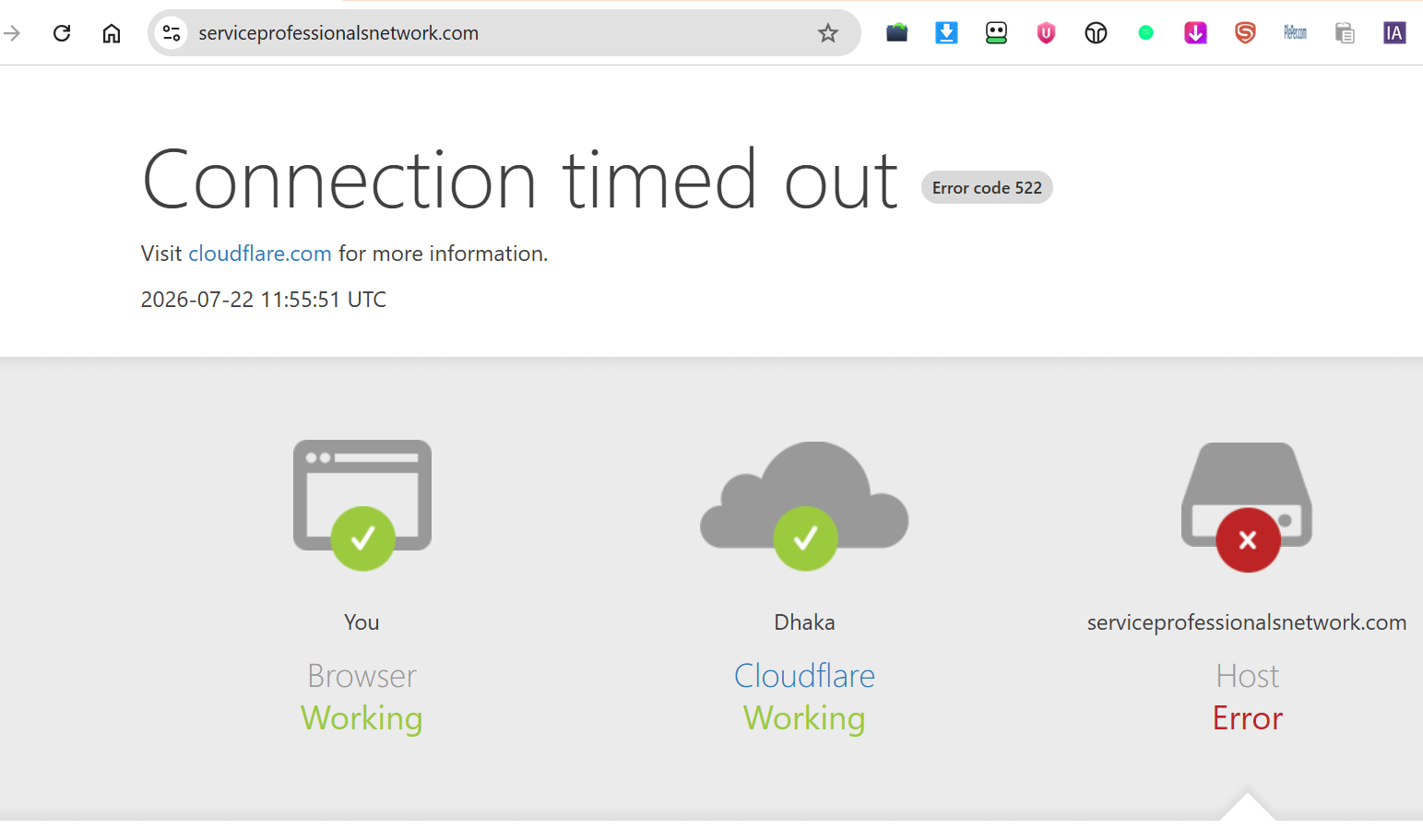Click the Error code 522 badge

[x=987, y=187]
